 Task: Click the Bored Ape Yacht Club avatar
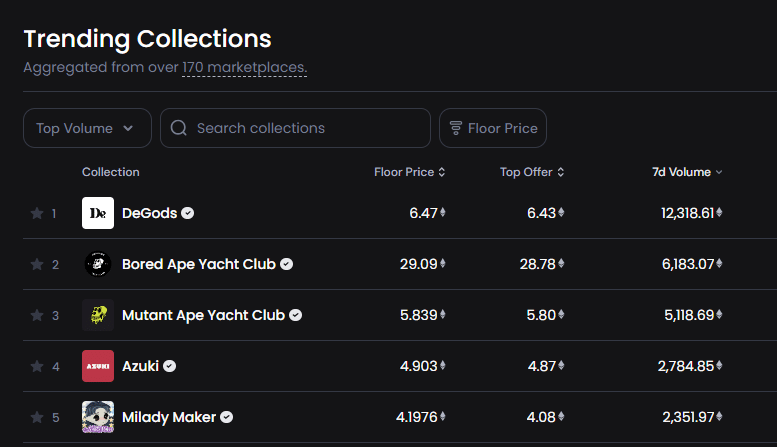click(98, 264)
